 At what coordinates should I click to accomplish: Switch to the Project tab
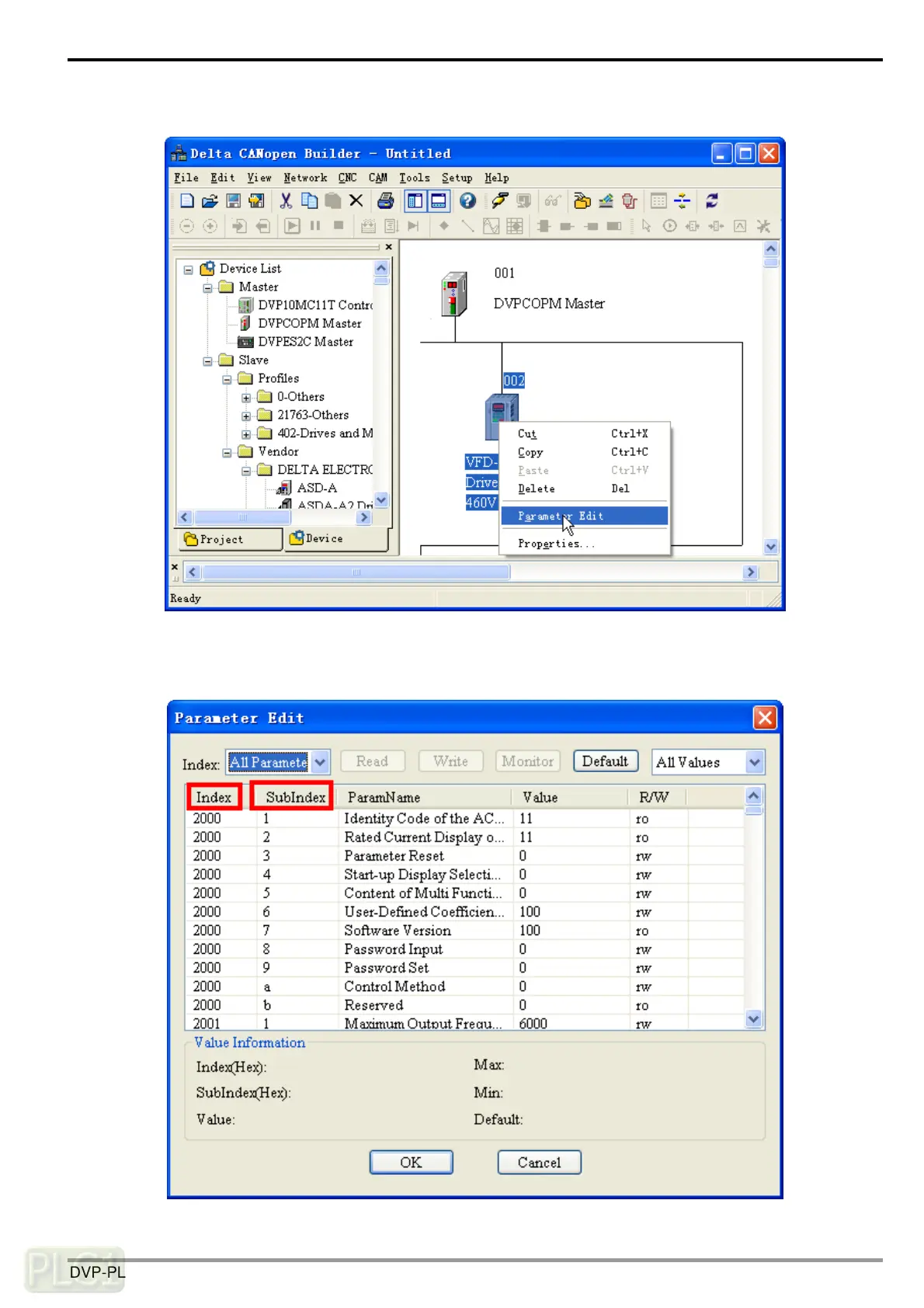tap(231, 539)
